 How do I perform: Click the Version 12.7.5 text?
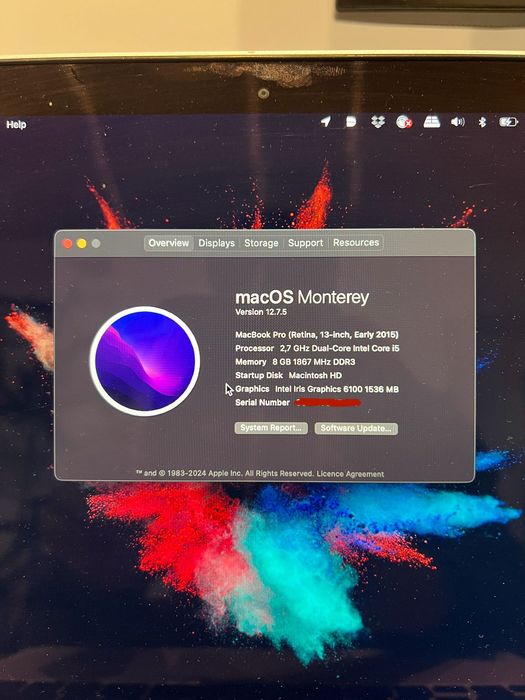[x=261, y=312]
